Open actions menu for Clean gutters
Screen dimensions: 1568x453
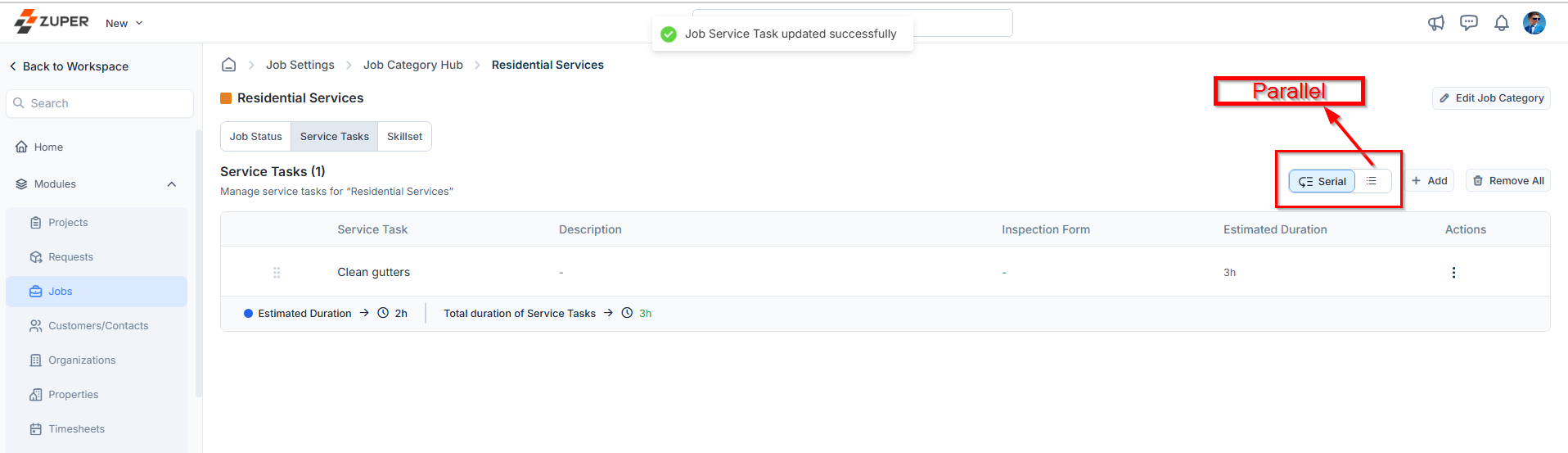tap(1453, 273)
